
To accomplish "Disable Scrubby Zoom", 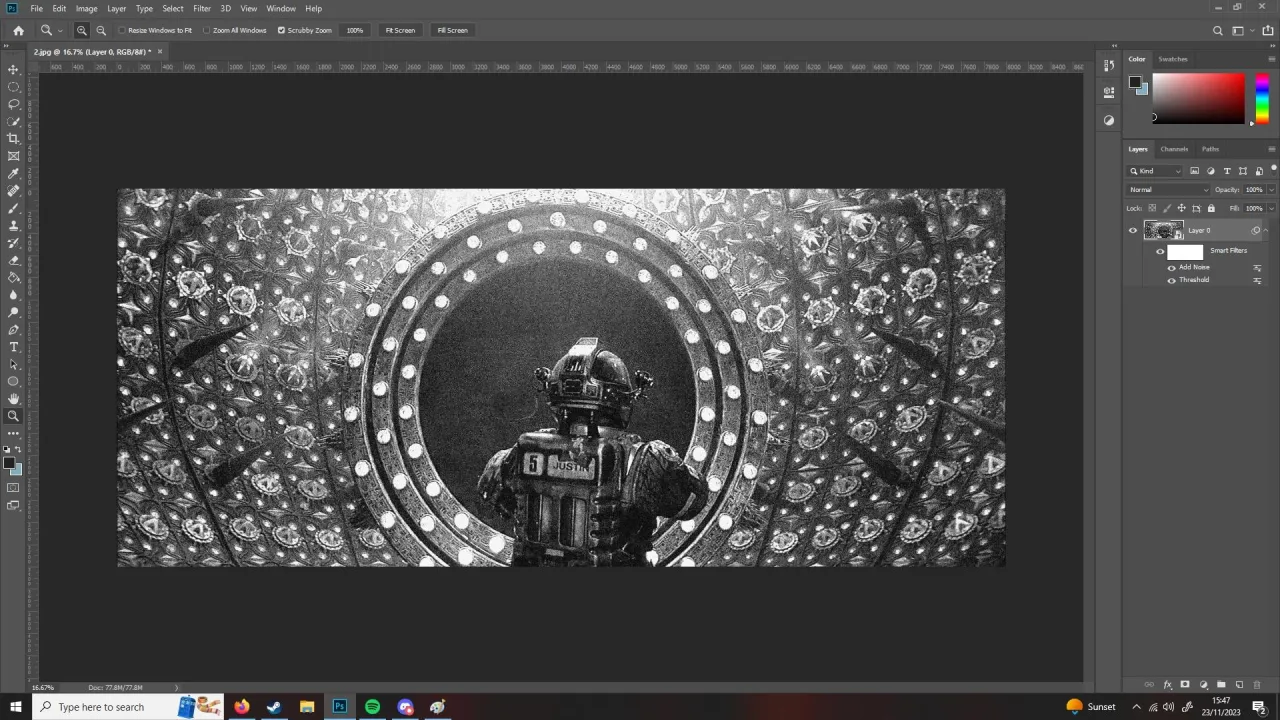I will tap(282, 30).
